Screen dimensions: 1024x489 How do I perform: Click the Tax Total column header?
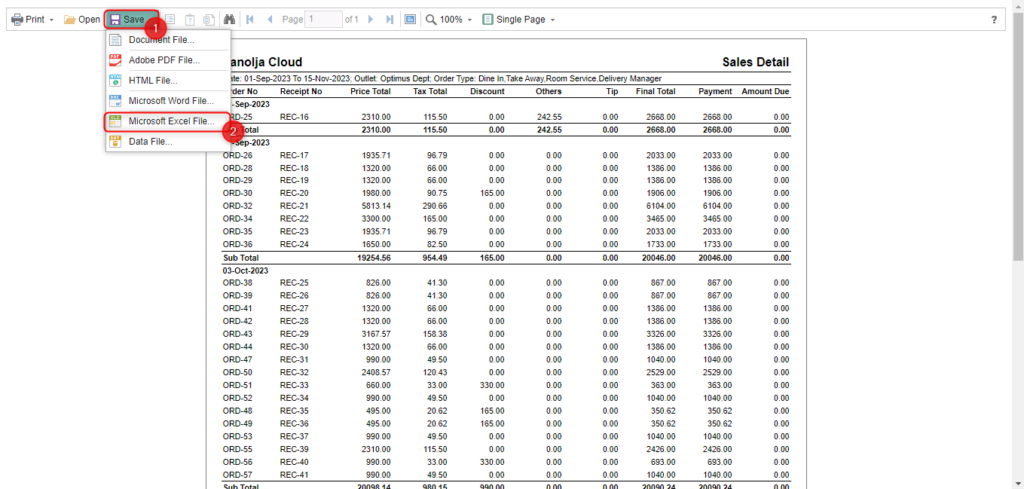pos(430,91)
